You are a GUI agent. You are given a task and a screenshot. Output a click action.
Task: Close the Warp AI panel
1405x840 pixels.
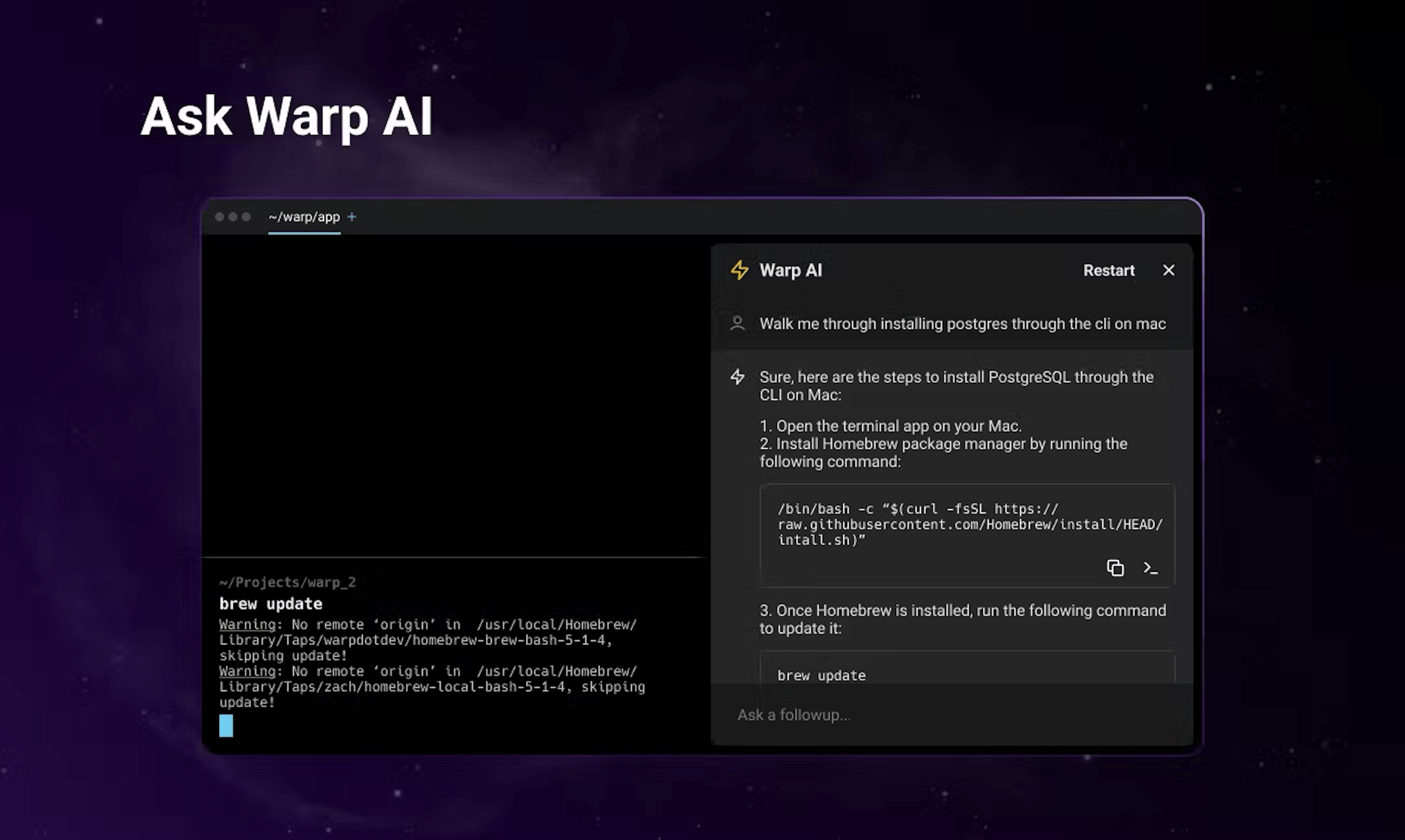(1168, 270)
